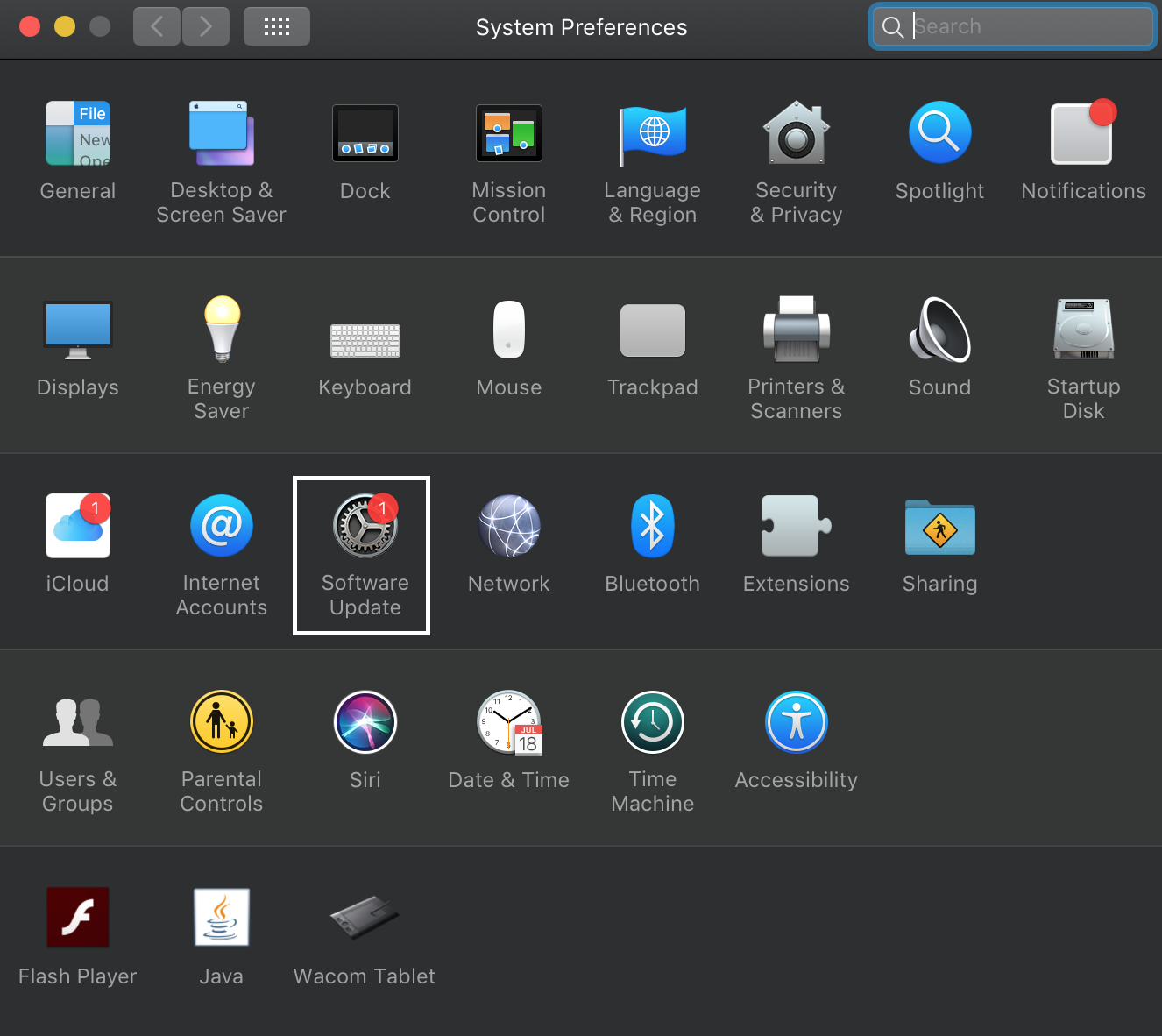1162x1036 pixels.
Task: Close the System Preferences window
Action: coord(30,26)
